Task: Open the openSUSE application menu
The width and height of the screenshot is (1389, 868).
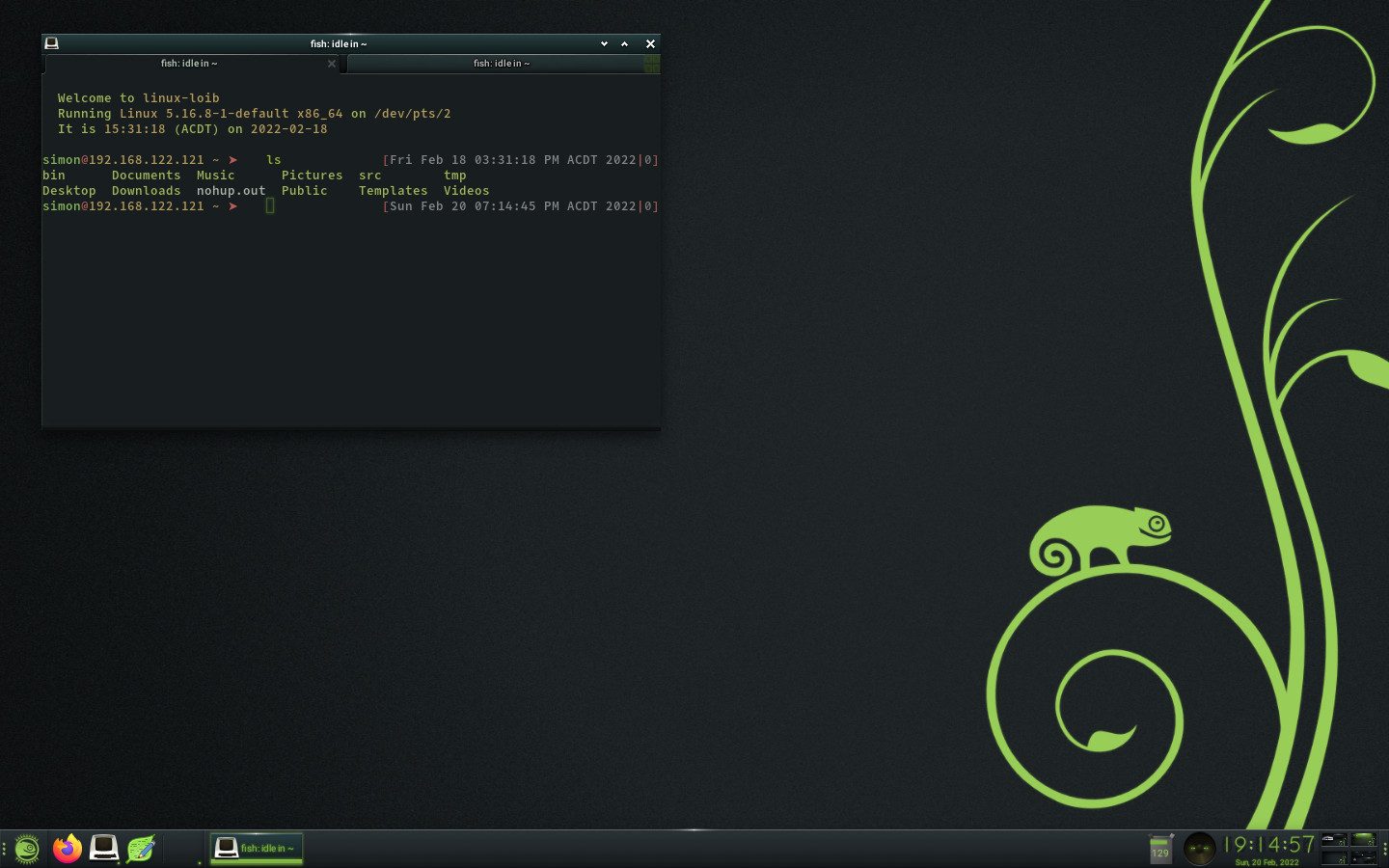Action: coord(27,849)
